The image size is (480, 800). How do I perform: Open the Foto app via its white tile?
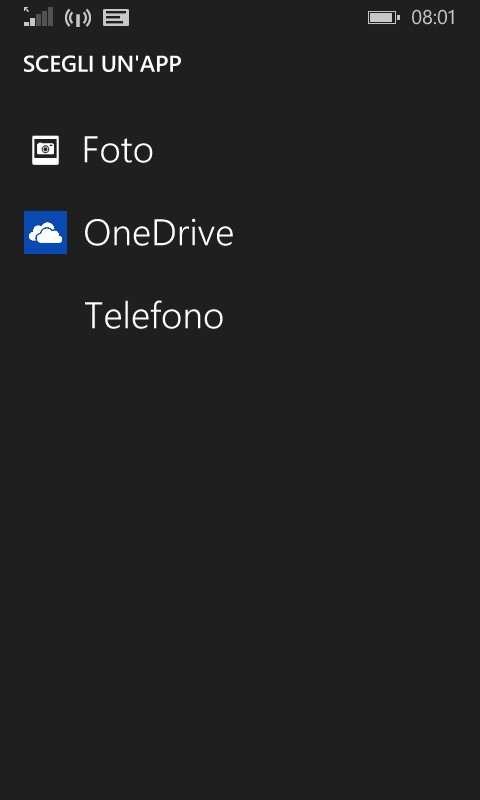click(45, 149)
